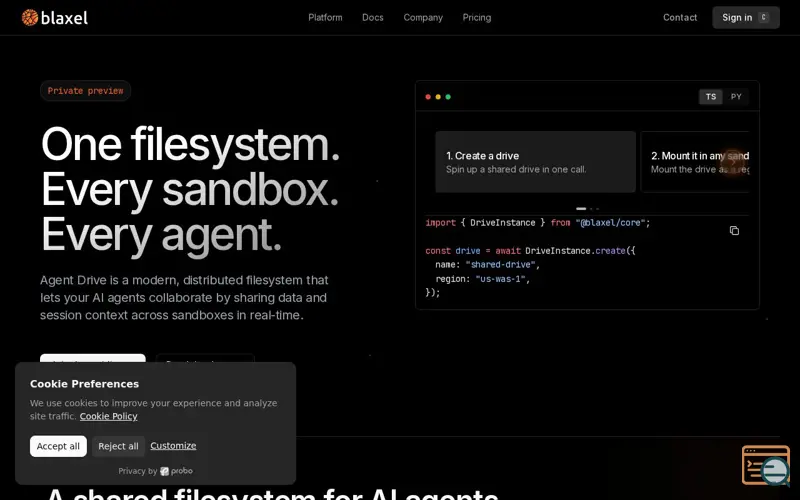Click the 'Private preview' badge
The width and height of the screenshot is (800, 500).
[x=85, y=91]
